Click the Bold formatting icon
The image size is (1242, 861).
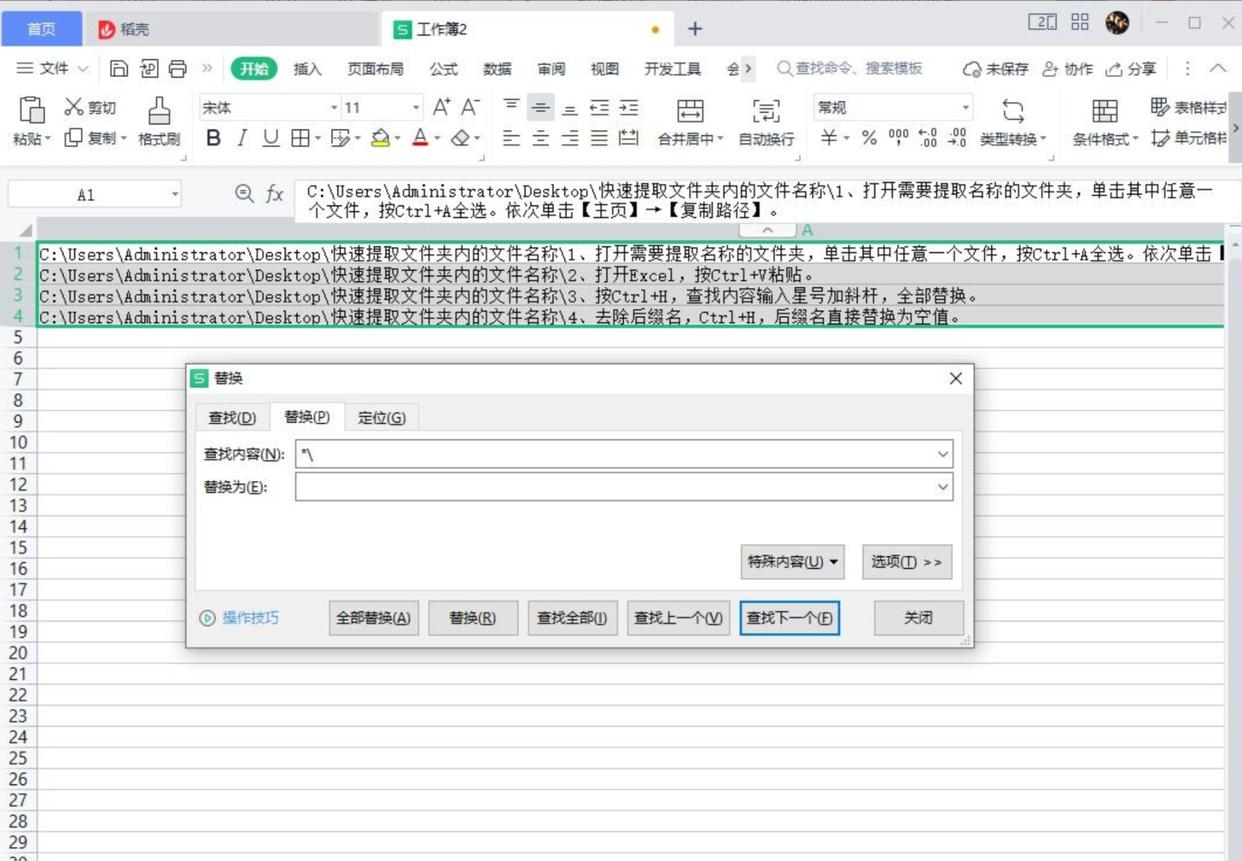213,139
